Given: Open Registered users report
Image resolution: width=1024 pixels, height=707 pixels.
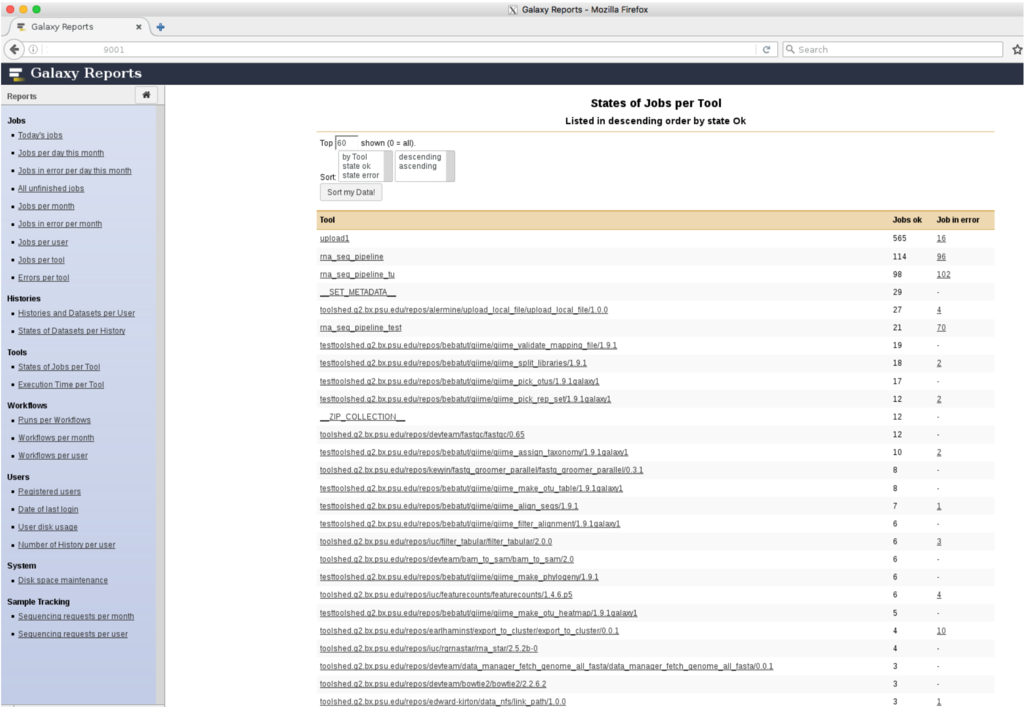Looking at the screenshot, I should click(49, 492).
